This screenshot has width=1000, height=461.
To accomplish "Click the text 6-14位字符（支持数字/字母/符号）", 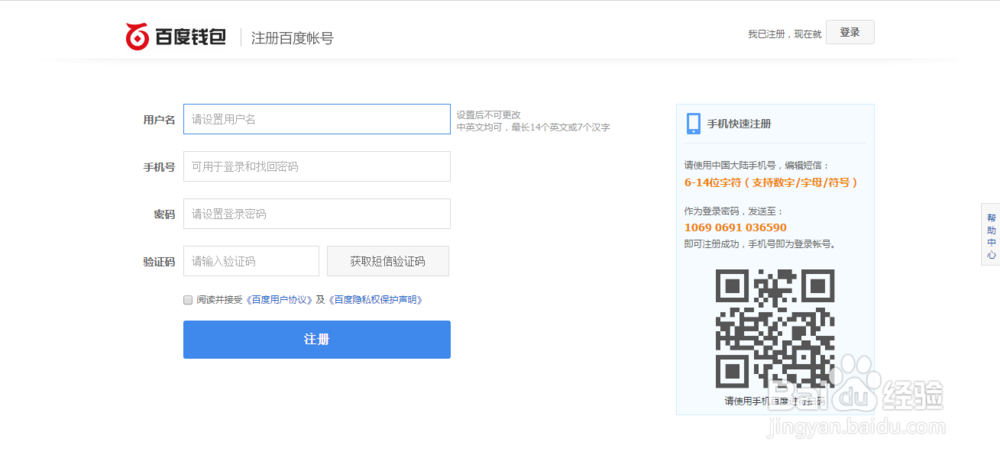I will point(771,182).
